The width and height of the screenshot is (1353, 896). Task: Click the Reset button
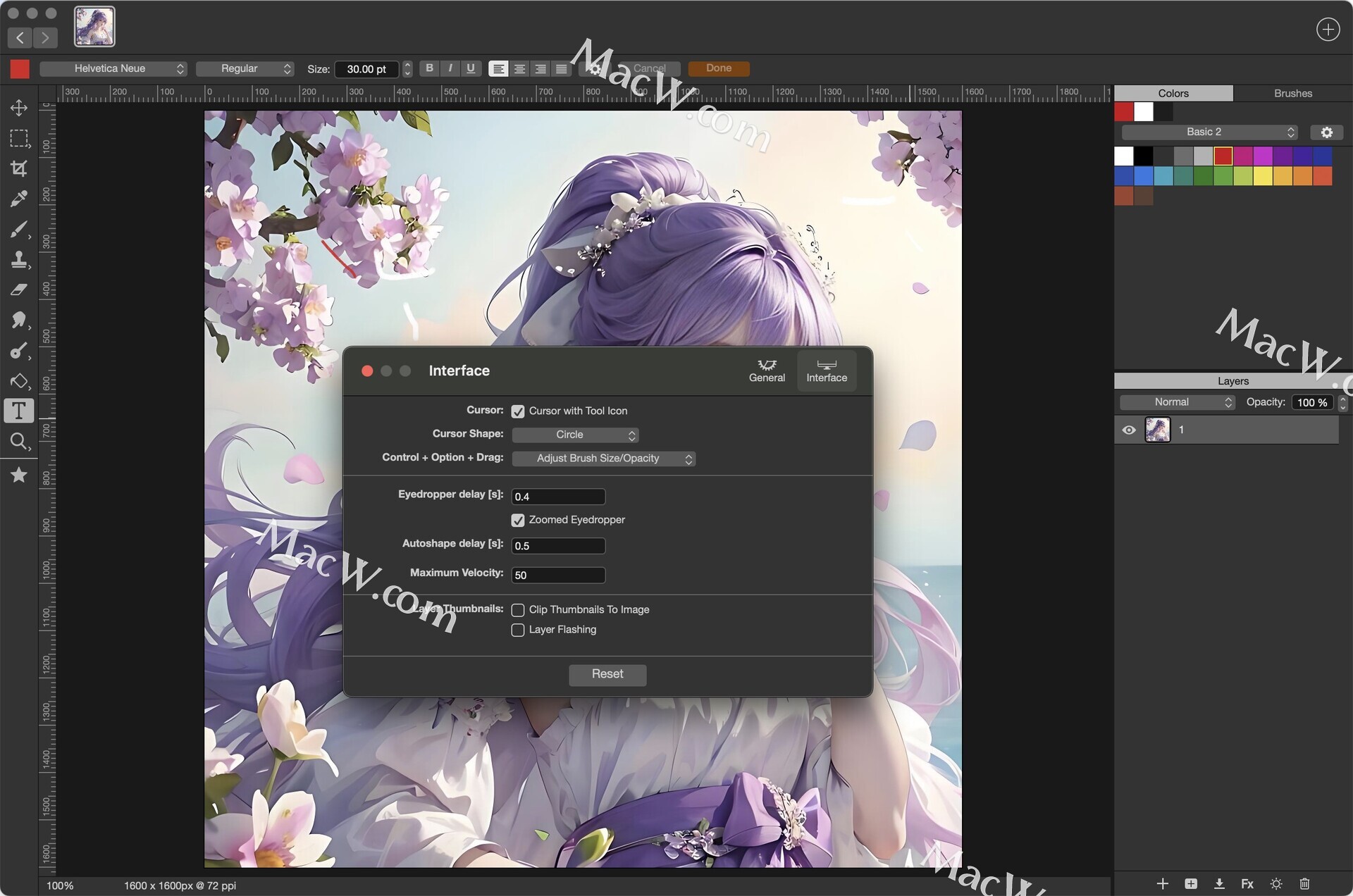(x=607, y=674)
